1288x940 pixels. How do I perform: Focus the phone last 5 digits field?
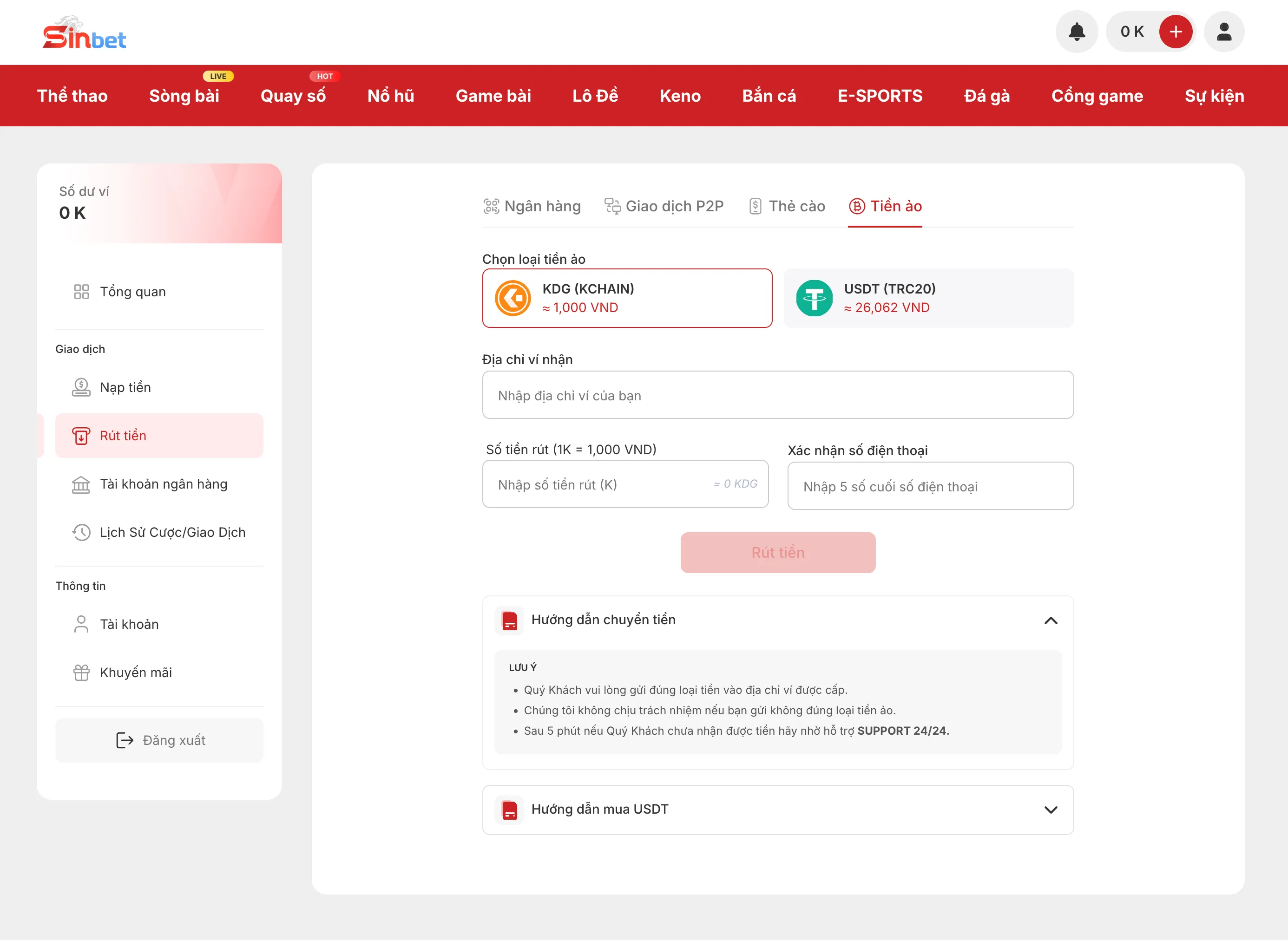931,486
